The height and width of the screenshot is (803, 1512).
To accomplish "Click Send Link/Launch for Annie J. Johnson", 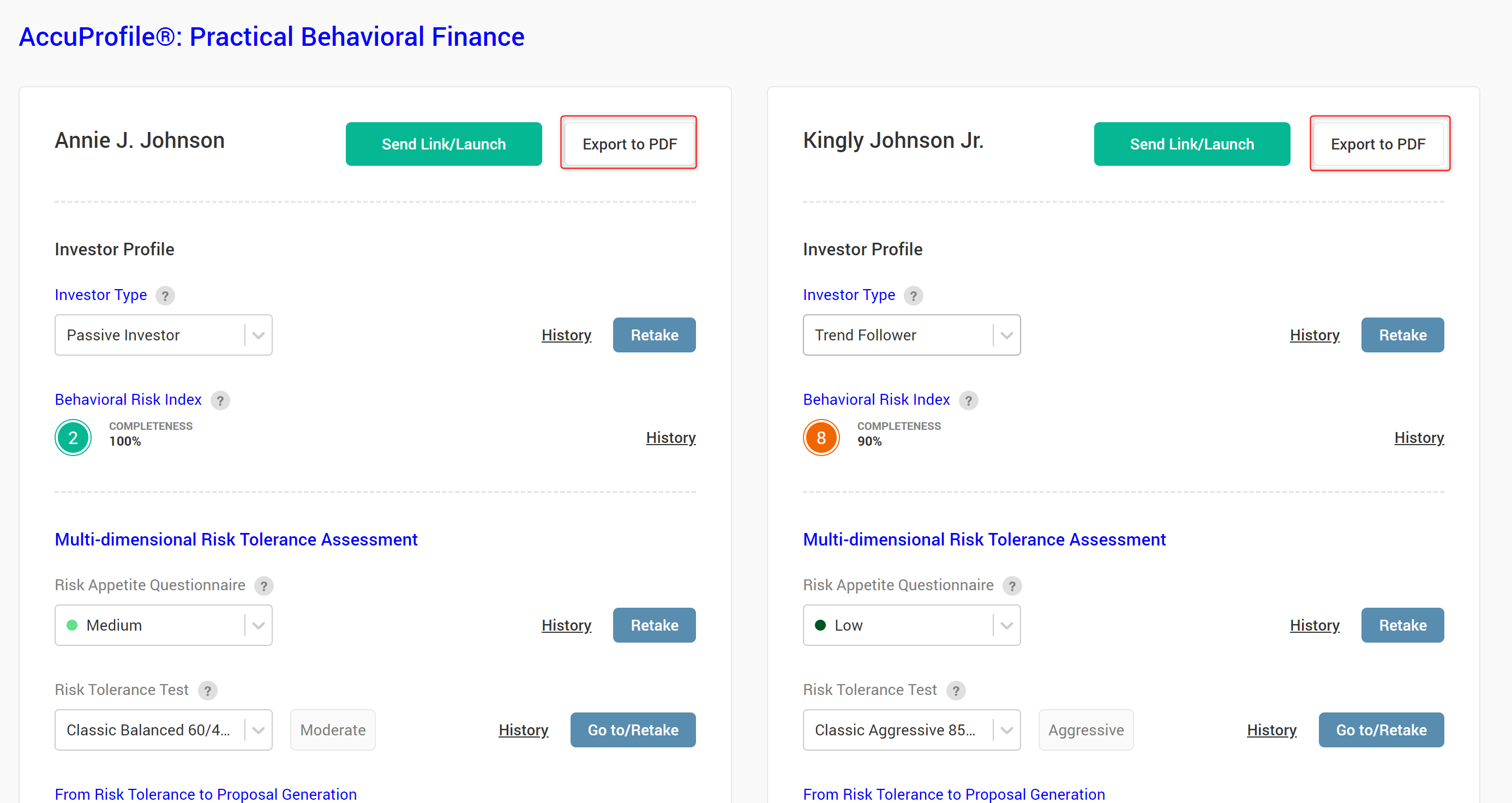I will (443, 144).
